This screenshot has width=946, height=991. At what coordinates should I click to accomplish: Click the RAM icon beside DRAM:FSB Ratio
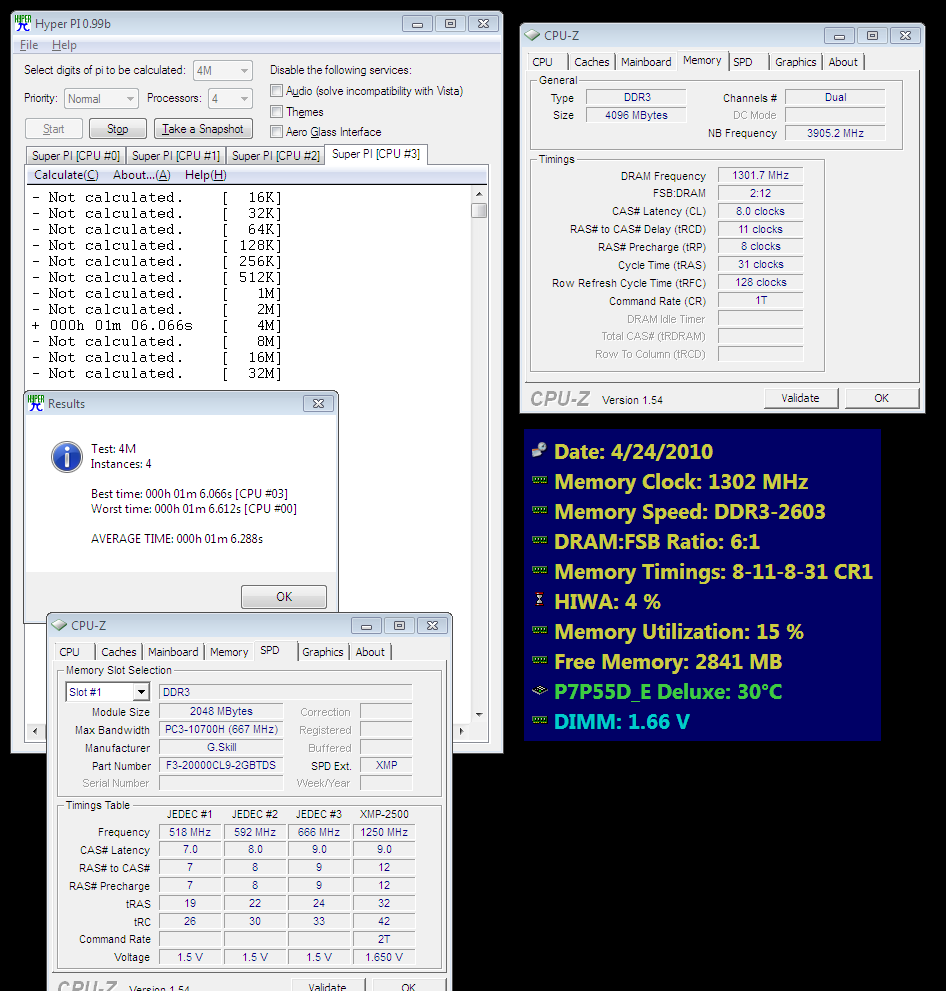[x=539, y=540]
